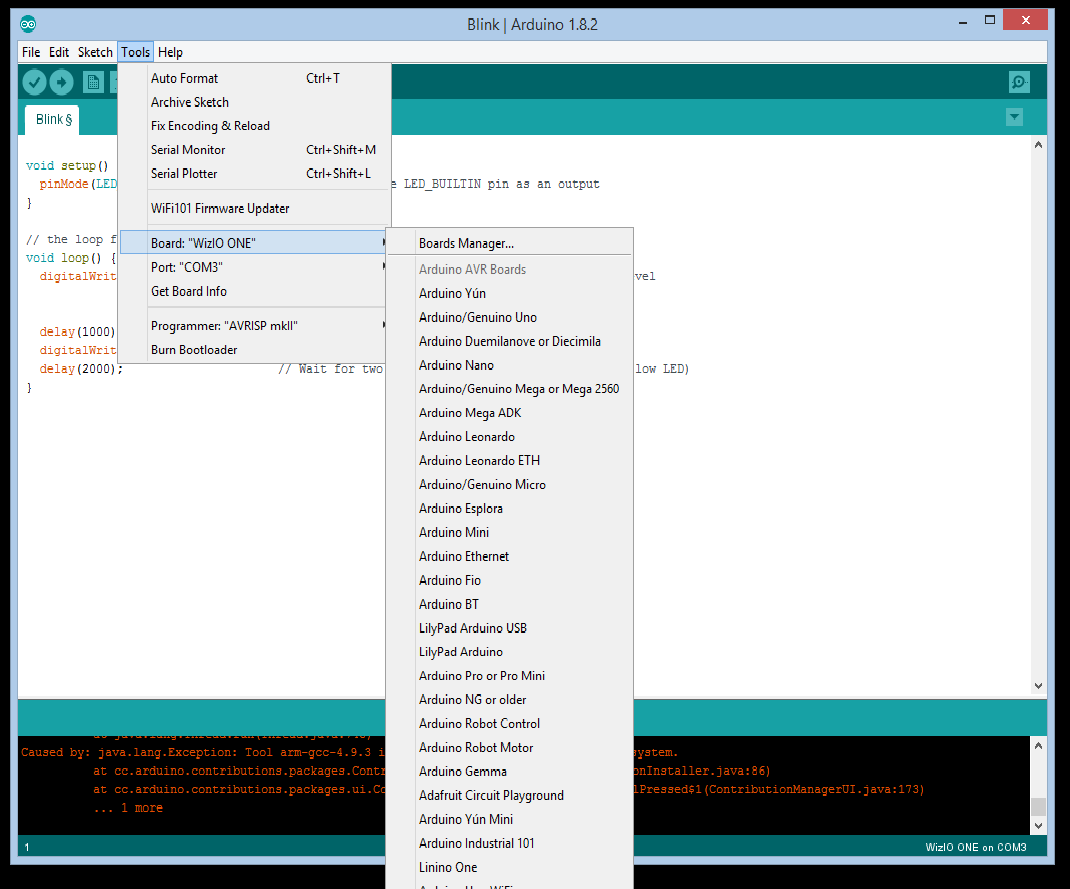This screenshot has height=889, width=1070.
Task: Select Arduino Ethernet board
Action: point(509,557)
